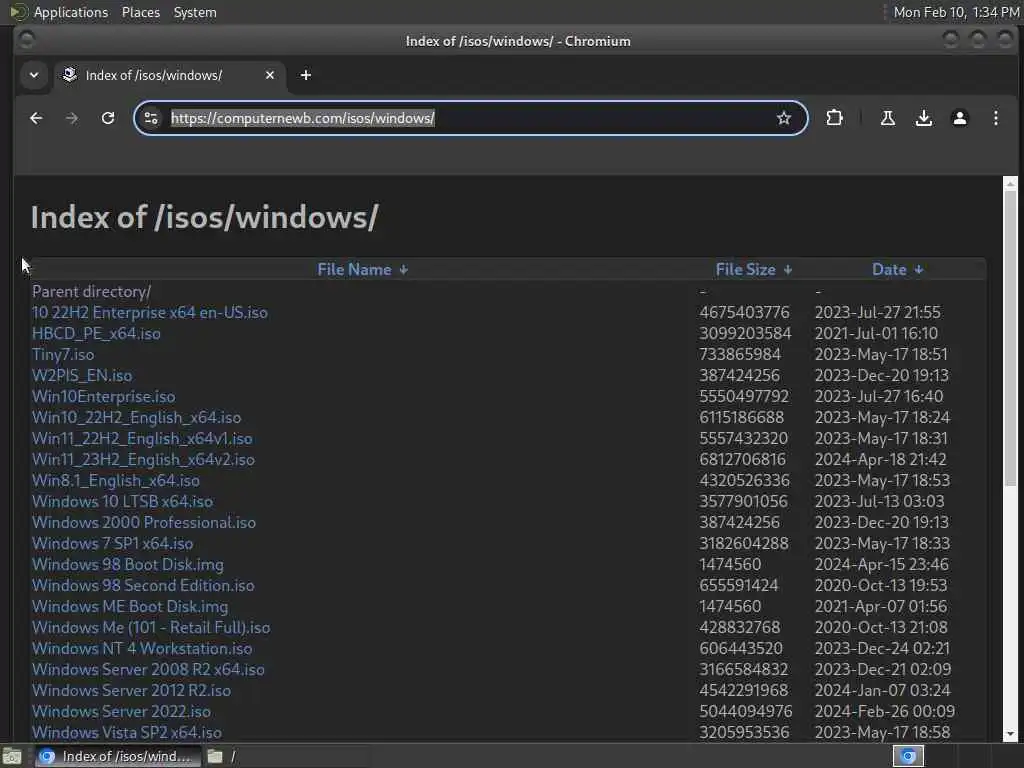1024x768 pixels.
Task: Click Windows Server 2012 R2.iso link
Action: click(131, 690)
